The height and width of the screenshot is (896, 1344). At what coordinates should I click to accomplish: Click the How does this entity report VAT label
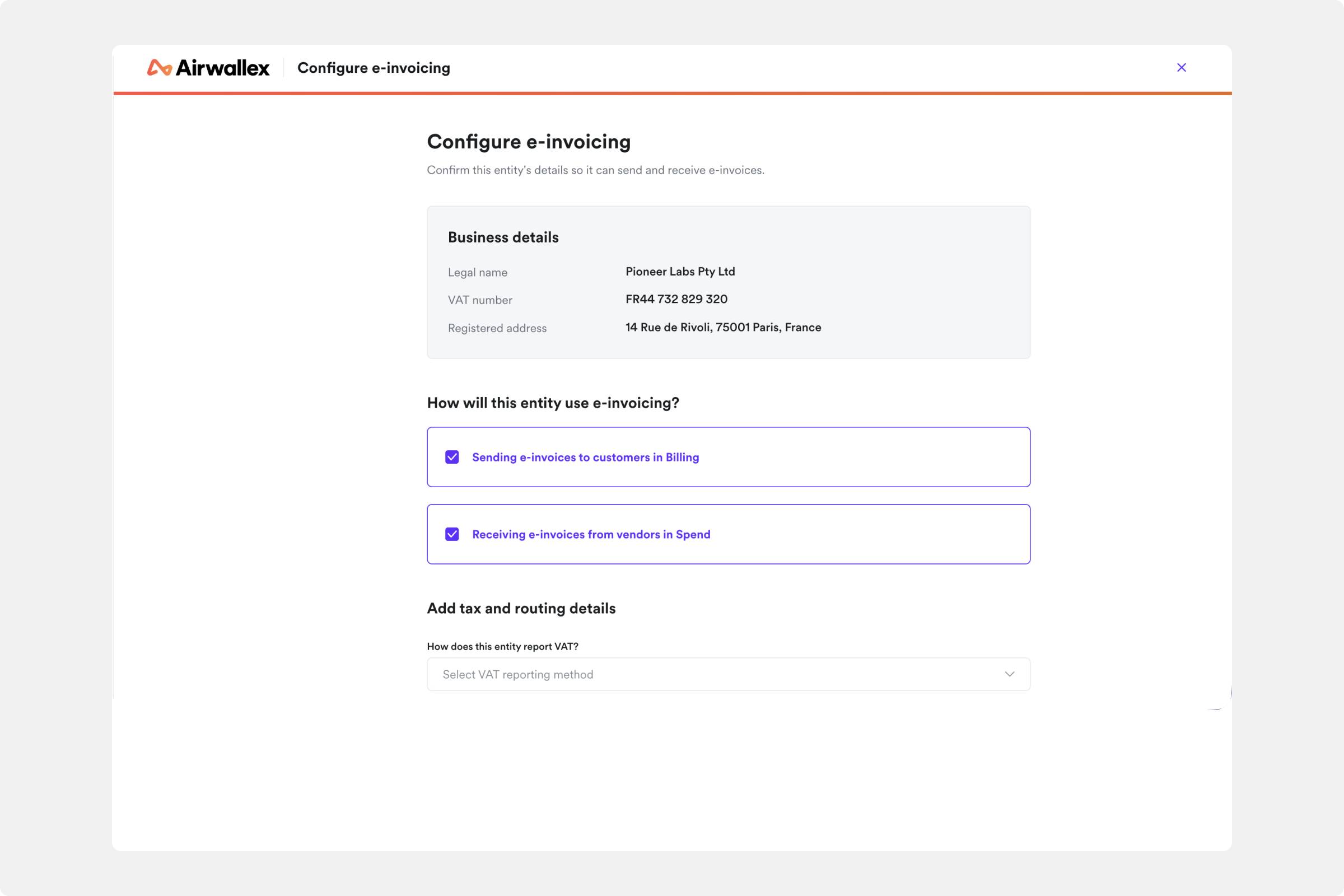502,646
